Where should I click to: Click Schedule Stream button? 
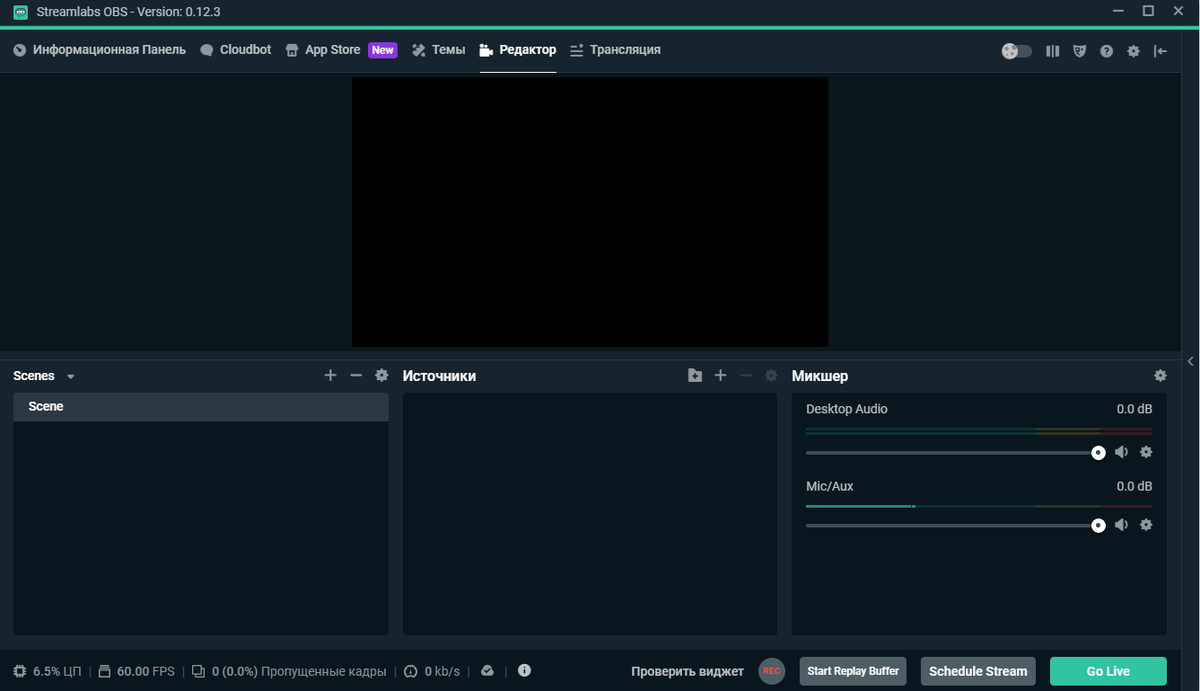coord(978,671)
